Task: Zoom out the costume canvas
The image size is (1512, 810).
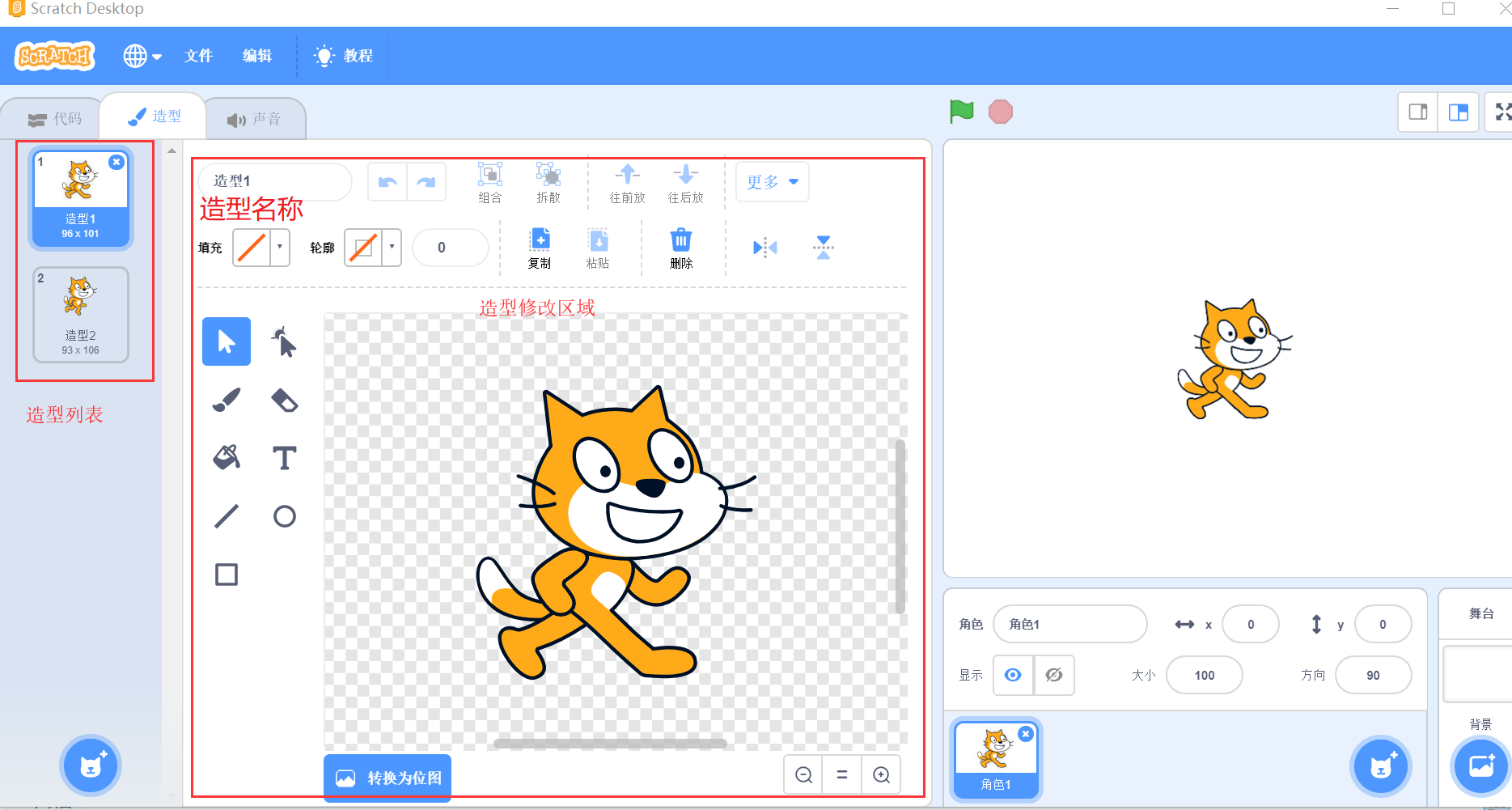Action: [803, 775]
